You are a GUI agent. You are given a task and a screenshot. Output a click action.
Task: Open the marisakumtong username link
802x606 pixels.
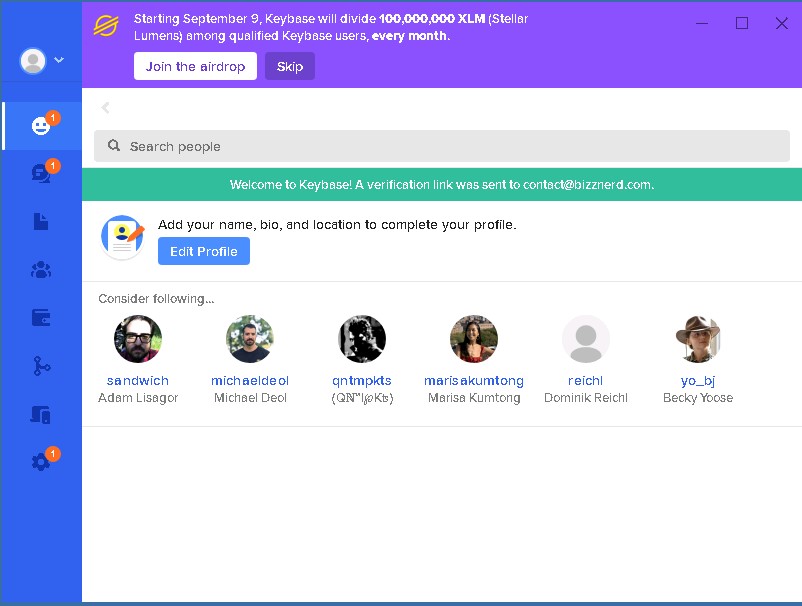click(474, 380)
